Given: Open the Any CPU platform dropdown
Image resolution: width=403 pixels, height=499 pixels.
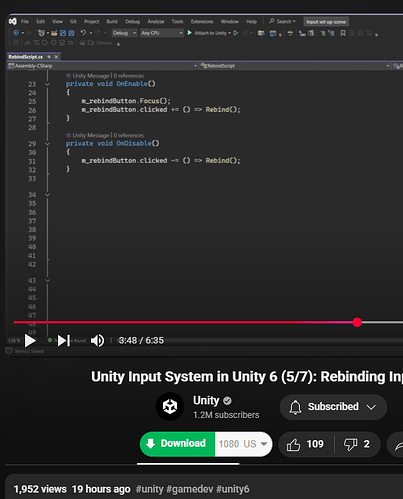Looking at the screenshot, I should coord(162,33).
